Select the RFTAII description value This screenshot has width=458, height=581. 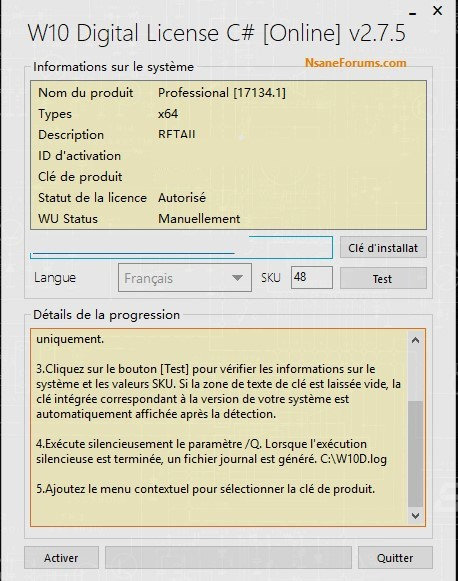click(x=176, y=134)
